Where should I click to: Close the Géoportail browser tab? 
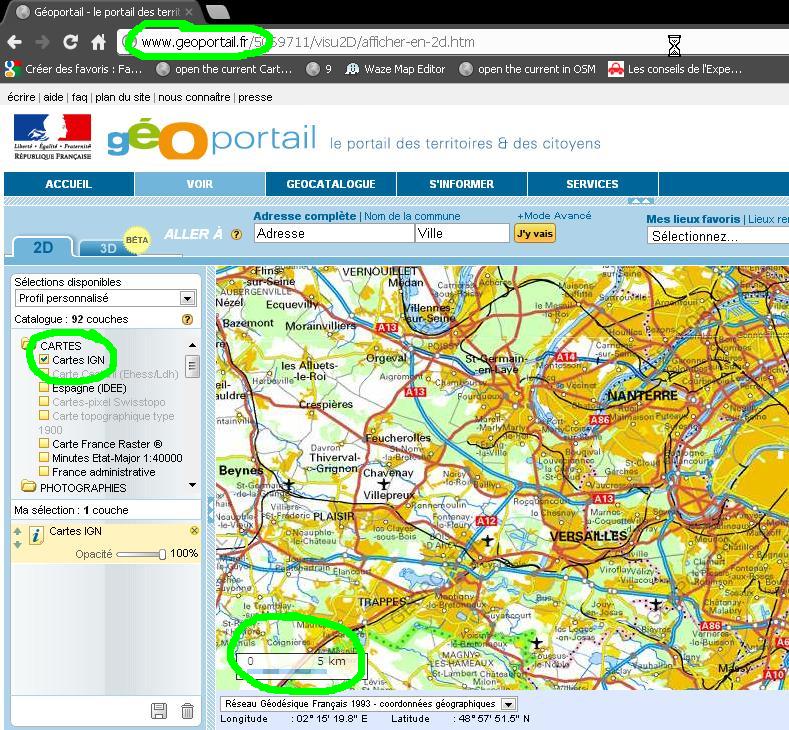(189, 12)
